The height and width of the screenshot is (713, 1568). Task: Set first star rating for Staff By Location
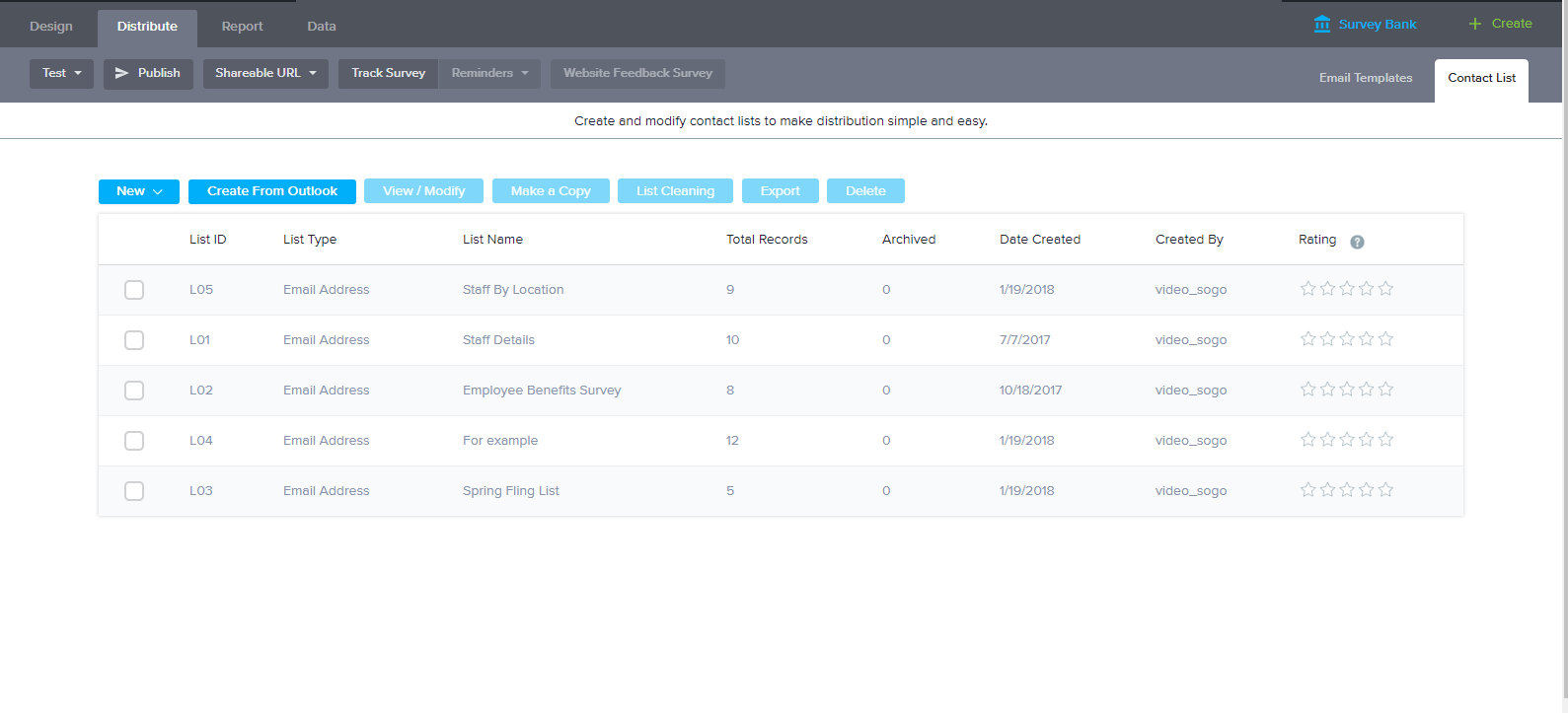pos(1308,289)
